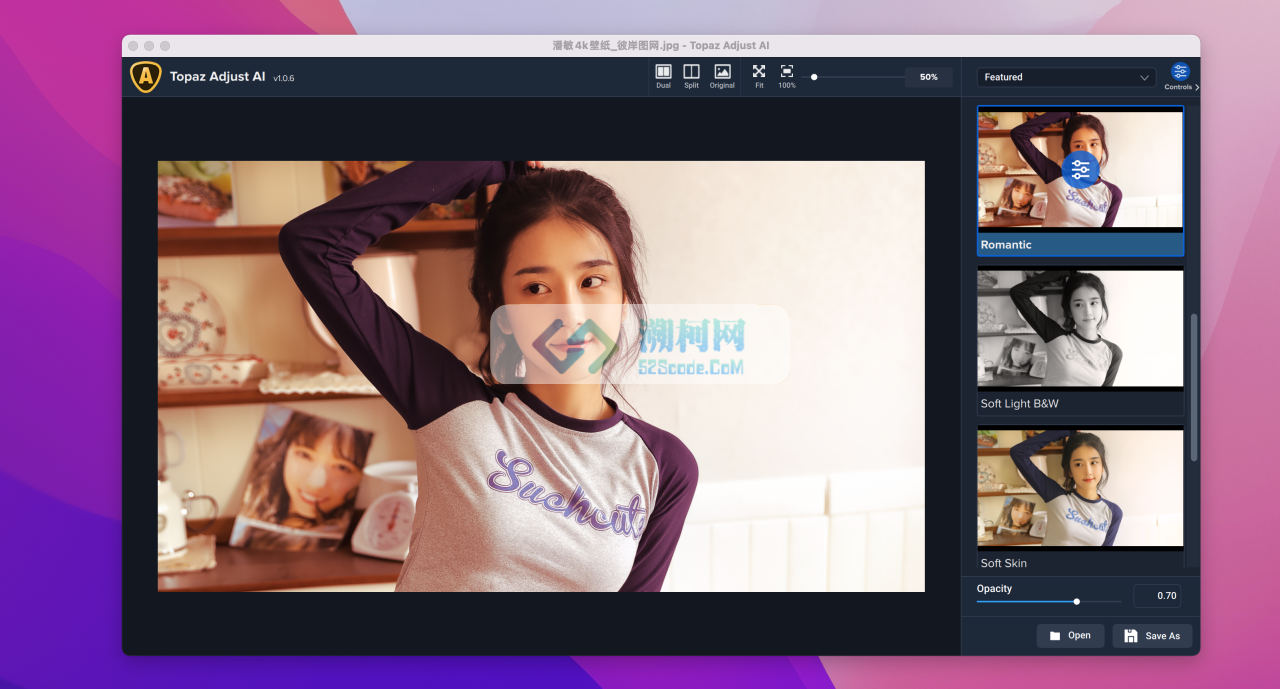Switch to Split view mode
The width and height of the screenshot is (1280, 689).
691,76
